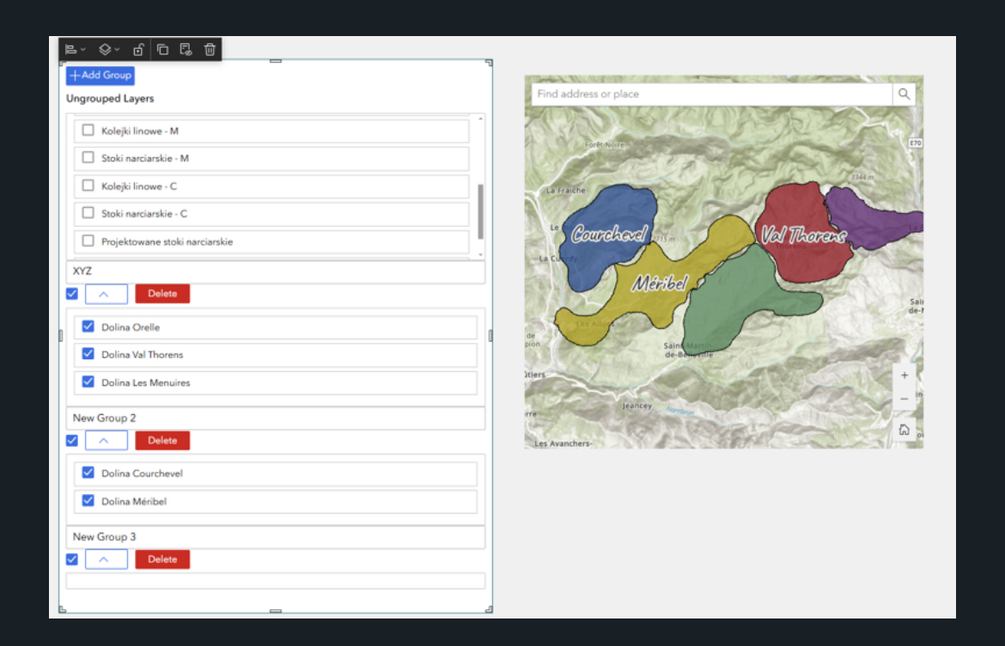Check Stoki narciarskie - M layer

[x=88, y=158]
